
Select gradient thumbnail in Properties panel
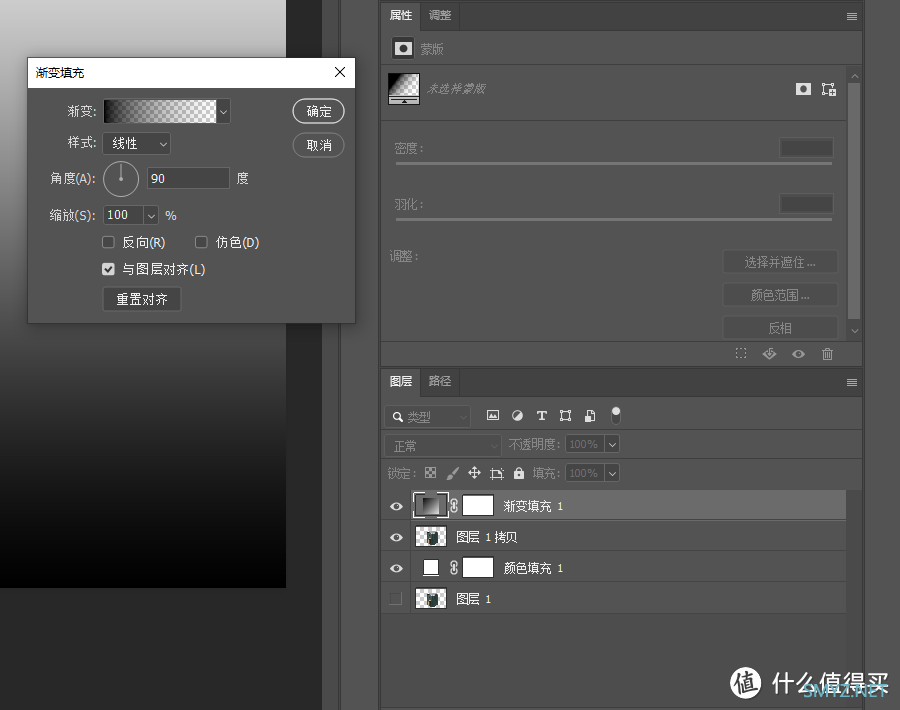pyautogui.click(x=404, y=89)
